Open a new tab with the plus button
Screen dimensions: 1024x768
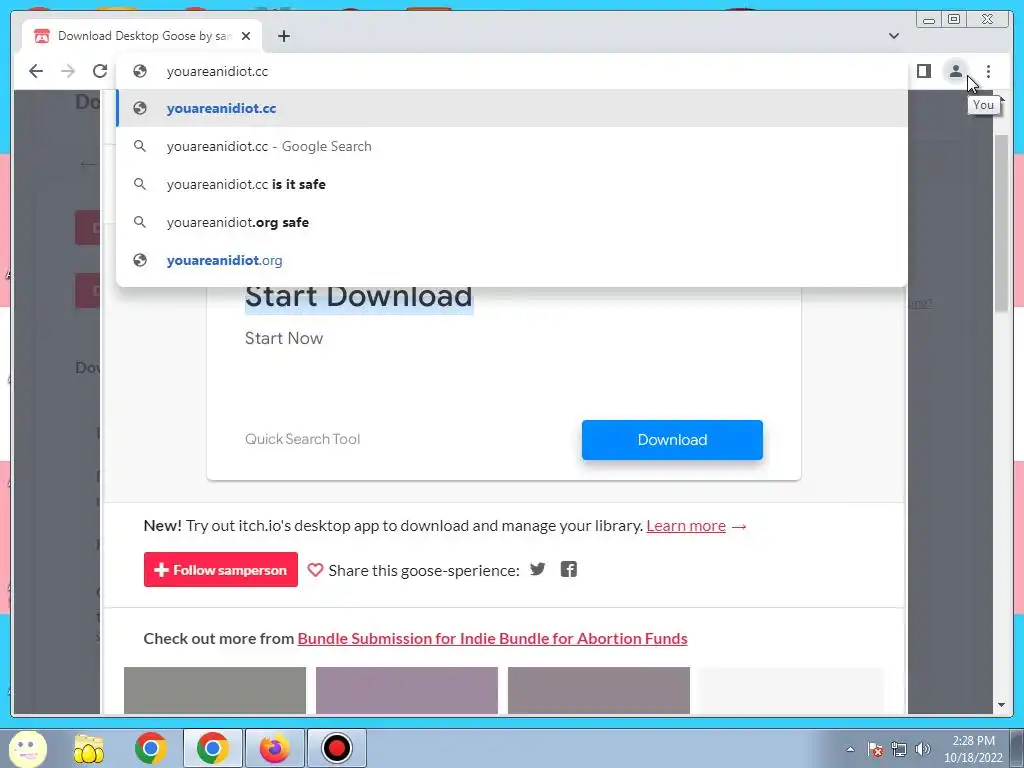pyautogui.click(x=283, y=36)
